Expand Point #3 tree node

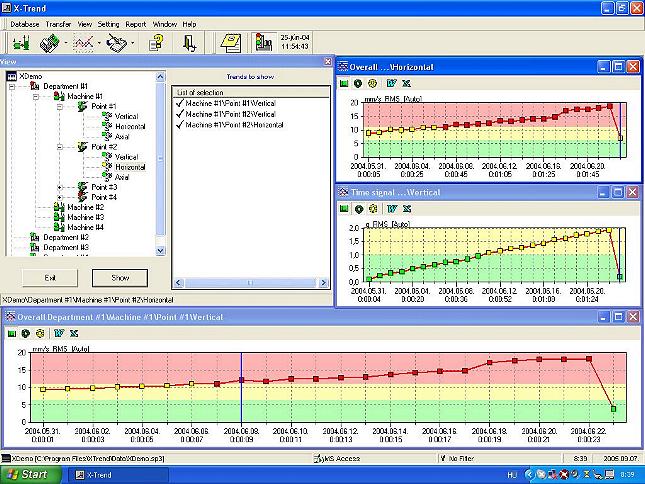[x=60, y=187]
